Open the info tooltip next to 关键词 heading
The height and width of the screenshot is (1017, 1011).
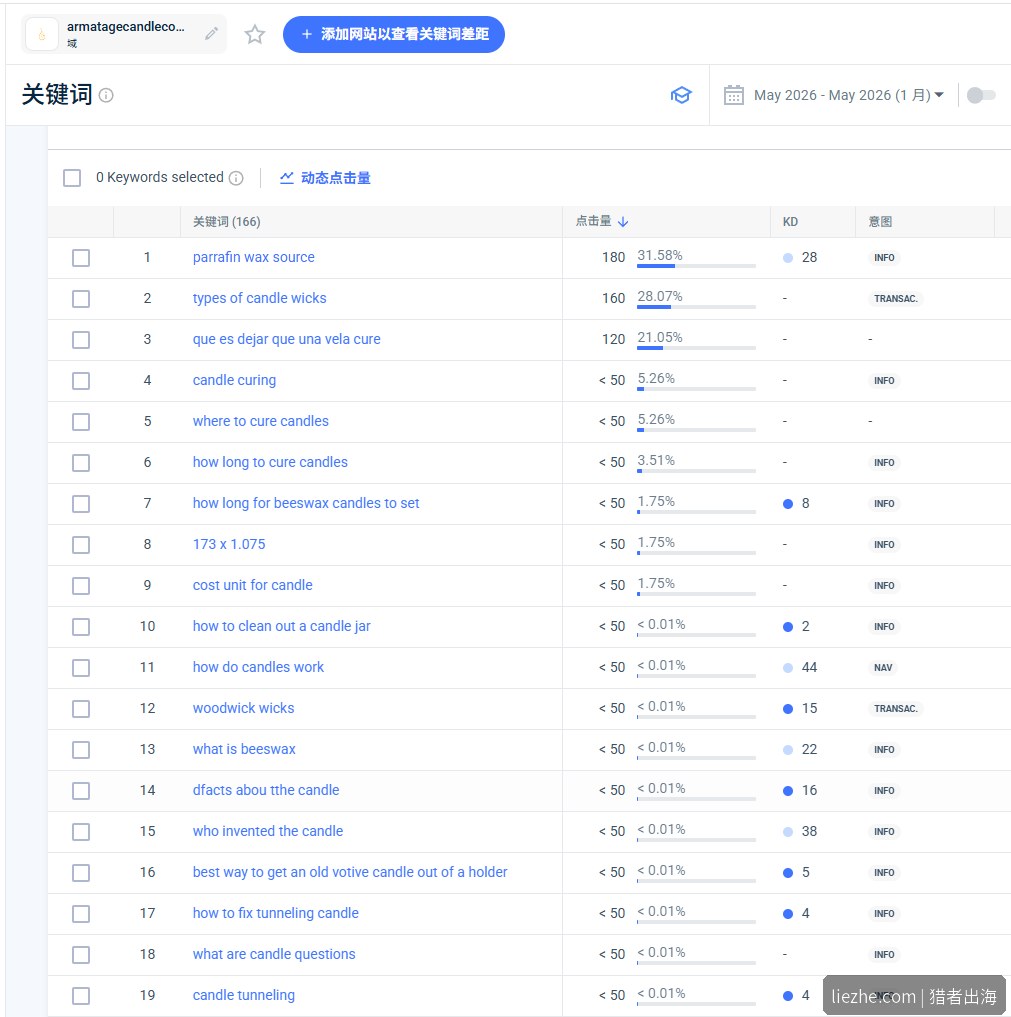(106, 95)
